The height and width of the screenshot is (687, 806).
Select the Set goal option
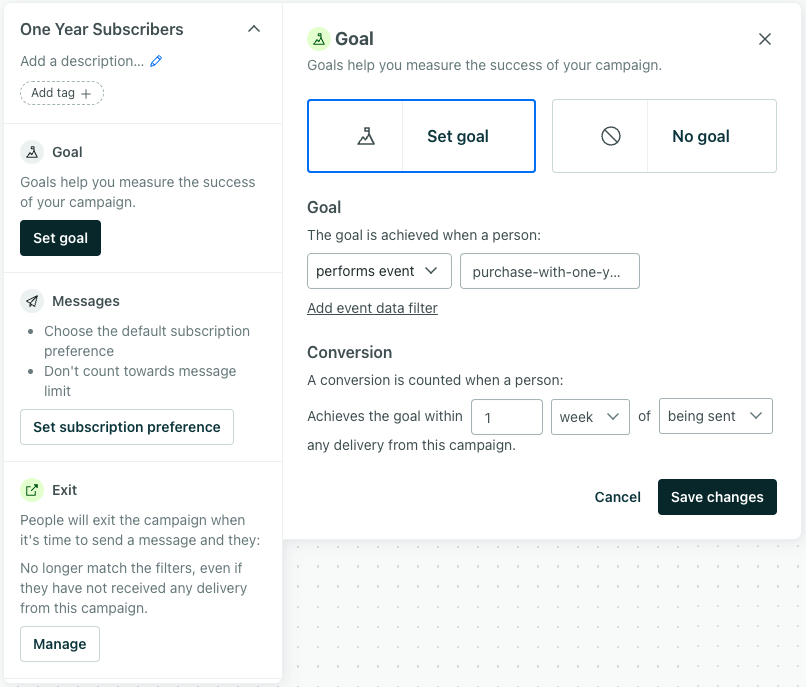[458, 136]
